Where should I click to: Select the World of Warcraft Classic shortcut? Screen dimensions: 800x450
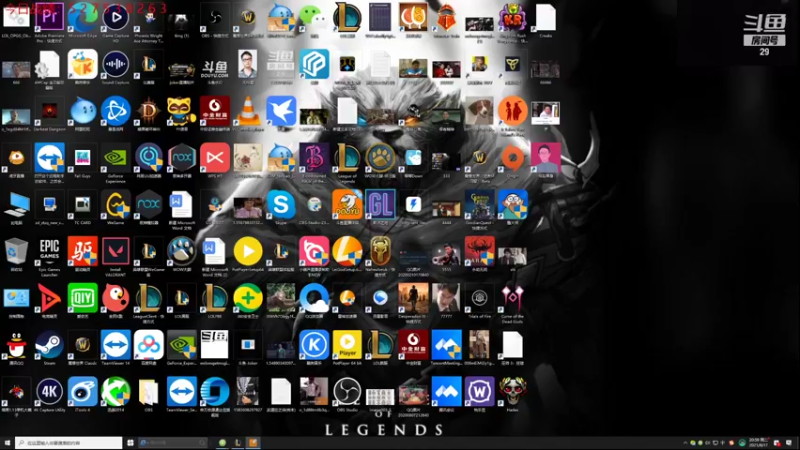pos(83,345)
